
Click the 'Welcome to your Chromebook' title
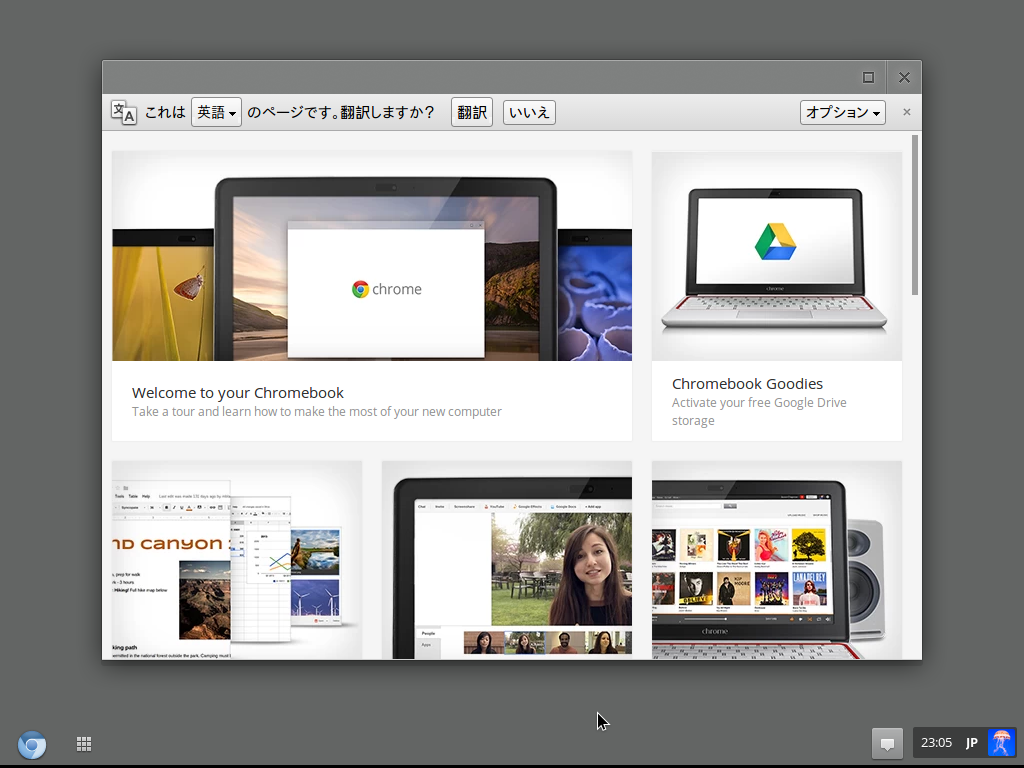pos(238,392)
